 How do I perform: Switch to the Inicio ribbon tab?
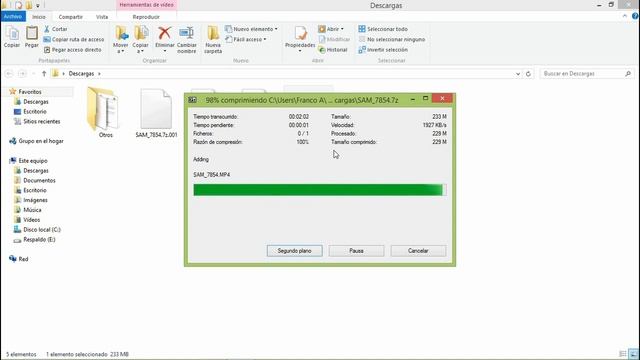coord(39,17)
